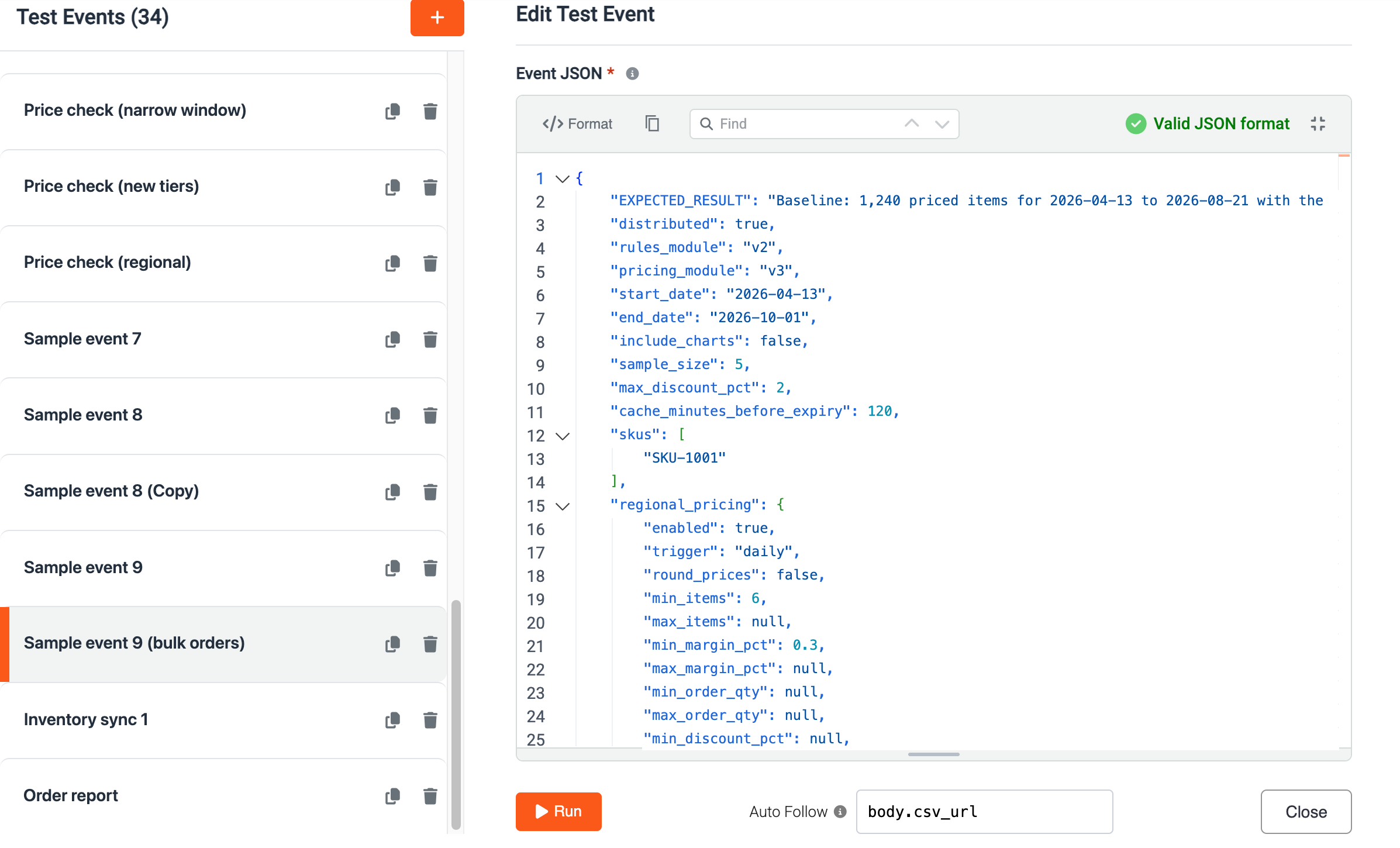Close the Edit Test Event panel
The image size is (1400, 848).
tap(1306, 812)
